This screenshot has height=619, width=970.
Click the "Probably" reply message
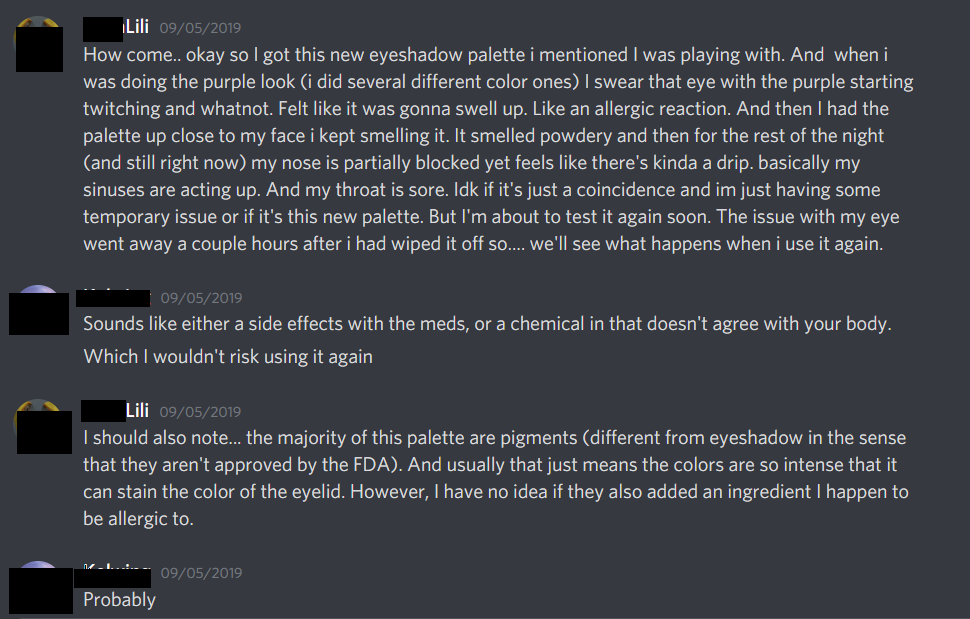click(119, 600)
